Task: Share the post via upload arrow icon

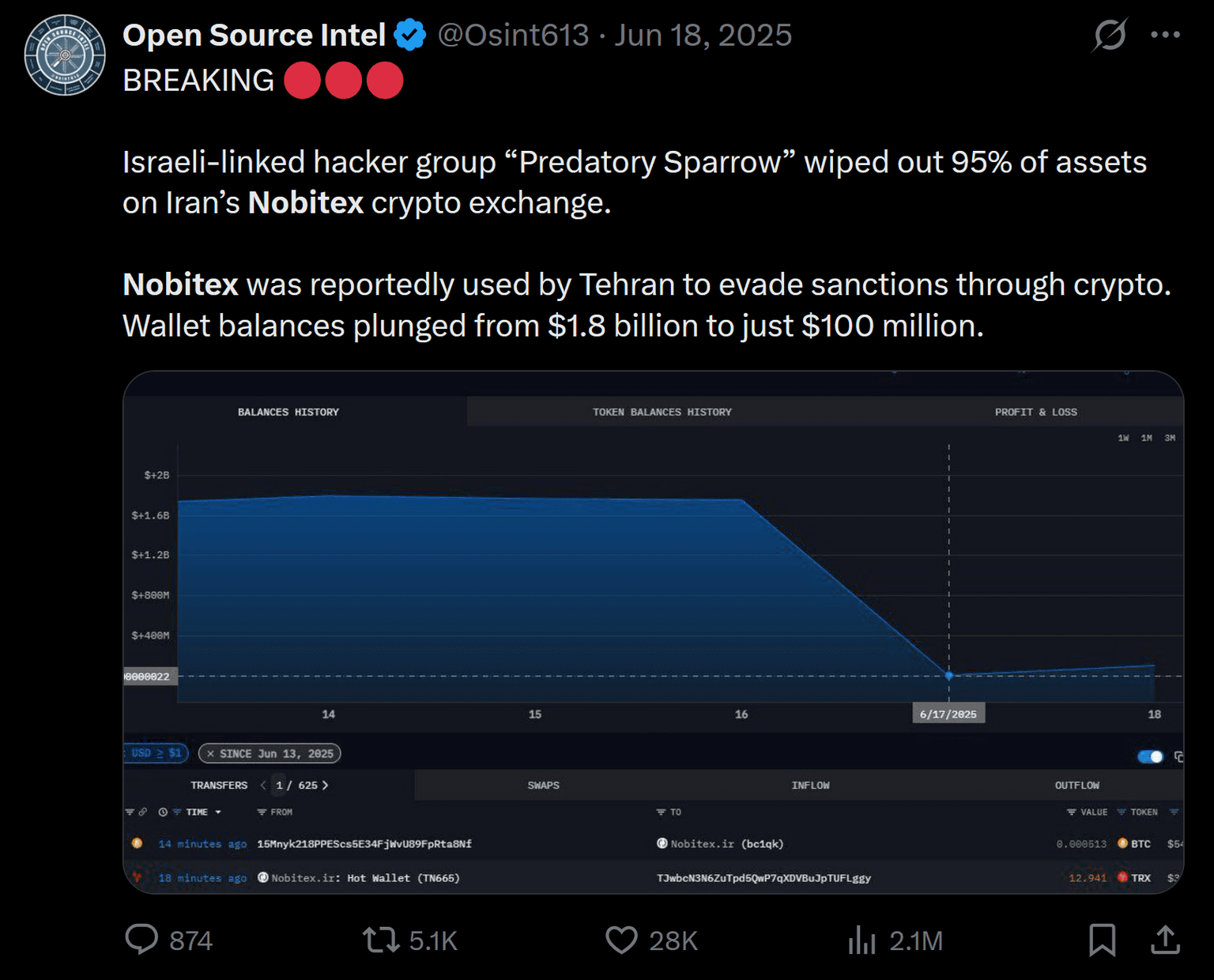Action: pos(1165,940)
